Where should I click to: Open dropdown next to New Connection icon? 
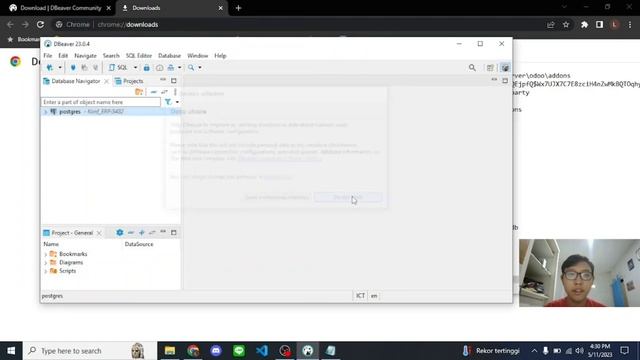60,68
